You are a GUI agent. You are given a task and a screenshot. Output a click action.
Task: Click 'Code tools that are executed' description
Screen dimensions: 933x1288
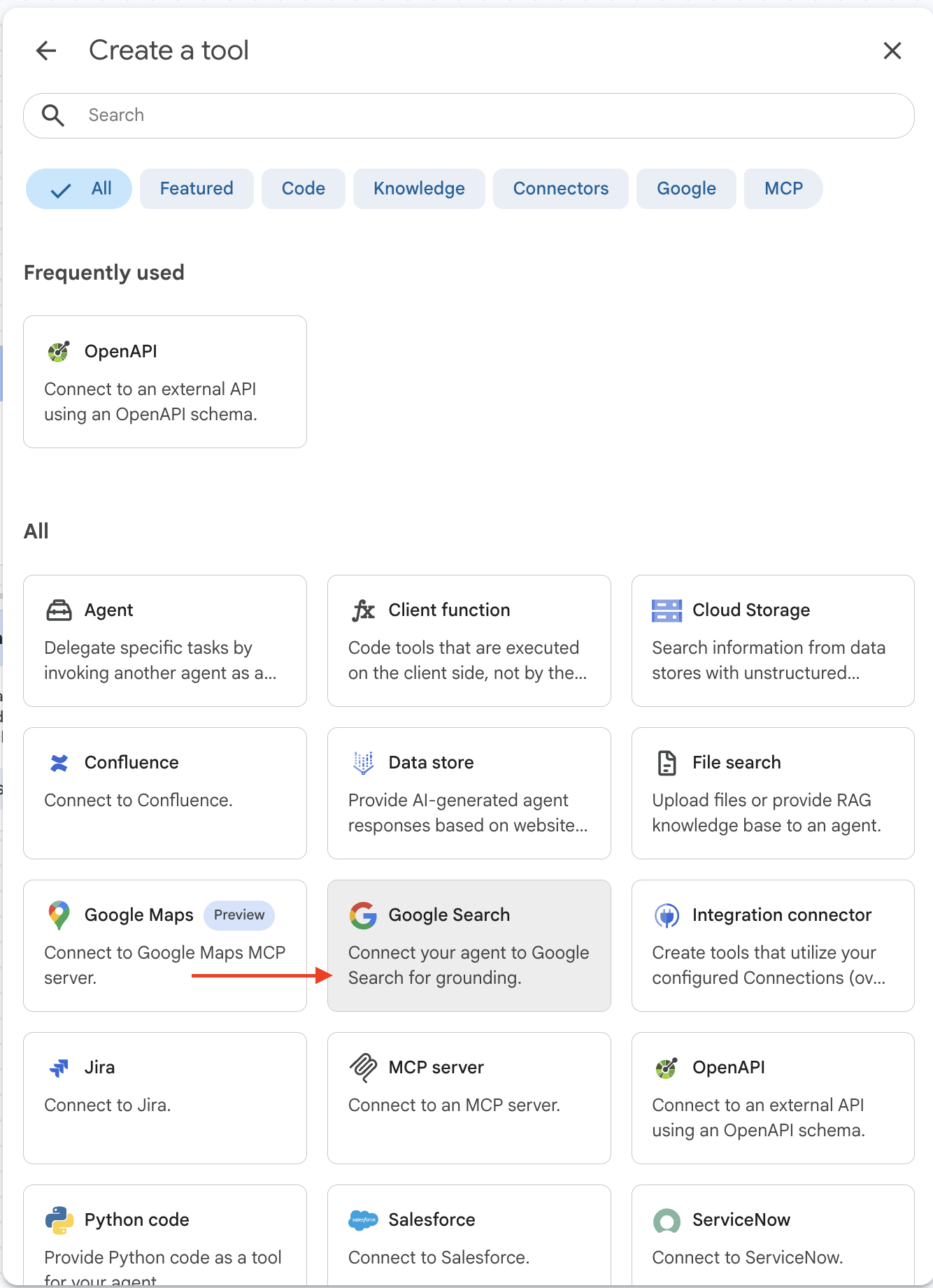pyautogui.click(x=464, y=647)
